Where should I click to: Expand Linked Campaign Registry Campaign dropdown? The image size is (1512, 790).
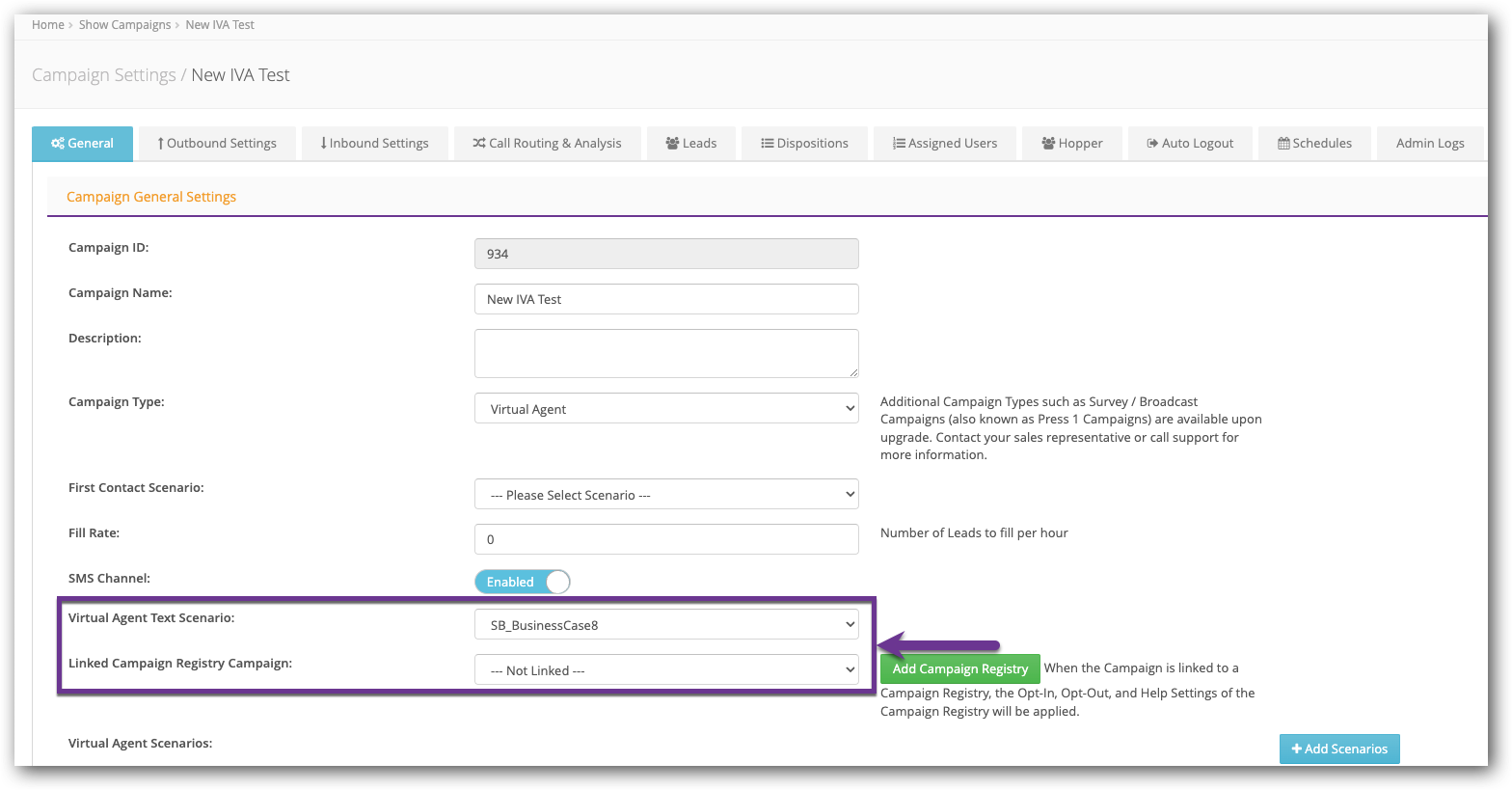point(666,670)
